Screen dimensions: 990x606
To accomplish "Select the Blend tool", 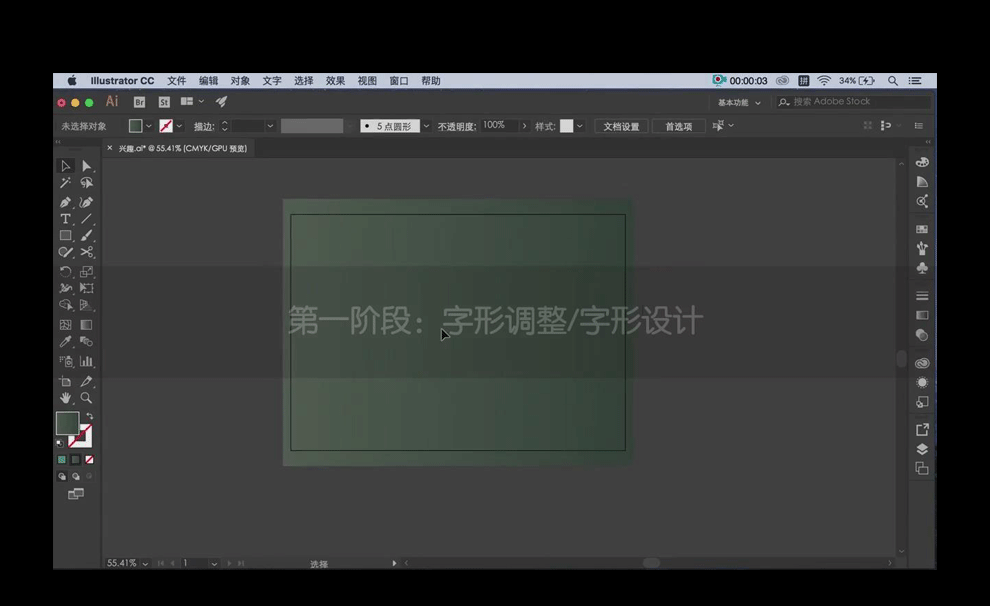I will pyautogui.click(x=86, y=342).
